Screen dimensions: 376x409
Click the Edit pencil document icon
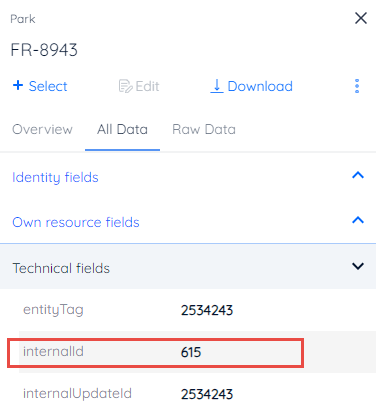click(x=125, y=86)
